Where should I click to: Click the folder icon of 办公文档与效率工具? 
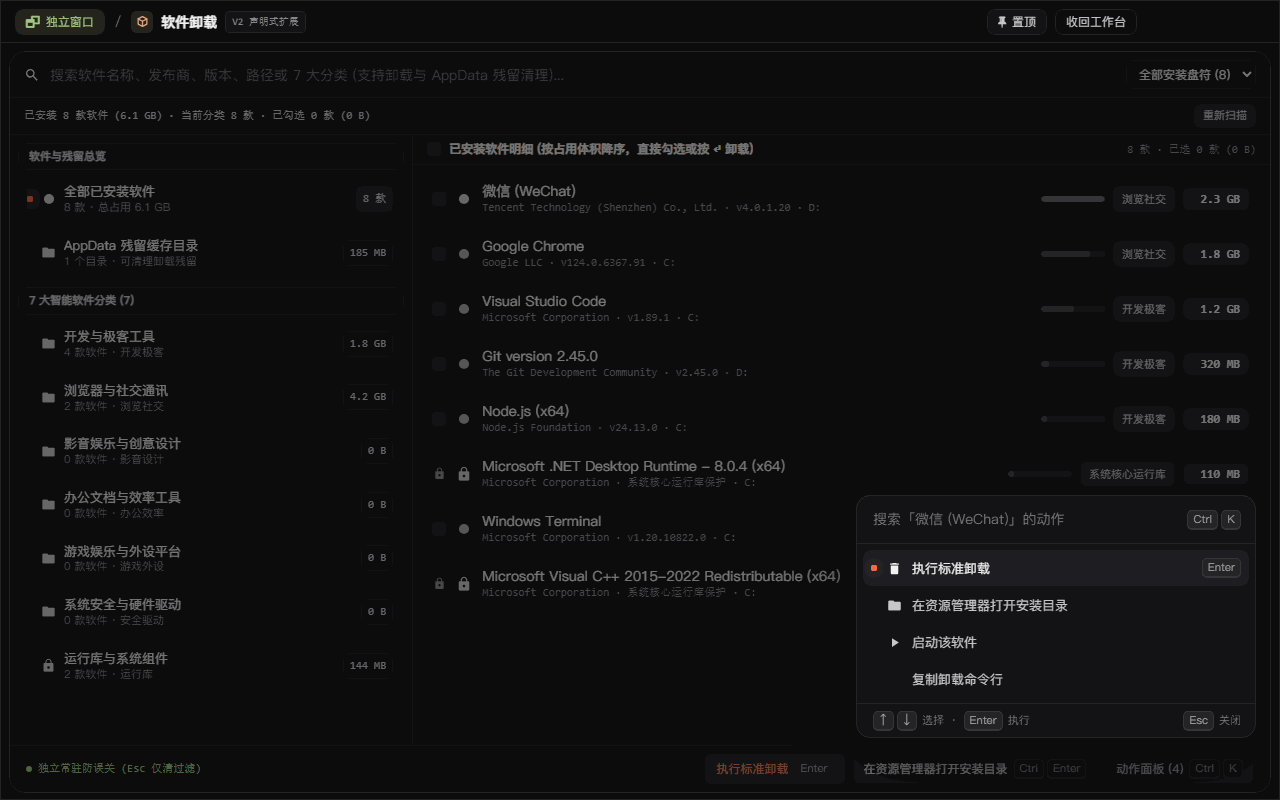pyautogui.click(x=48, y=505)
